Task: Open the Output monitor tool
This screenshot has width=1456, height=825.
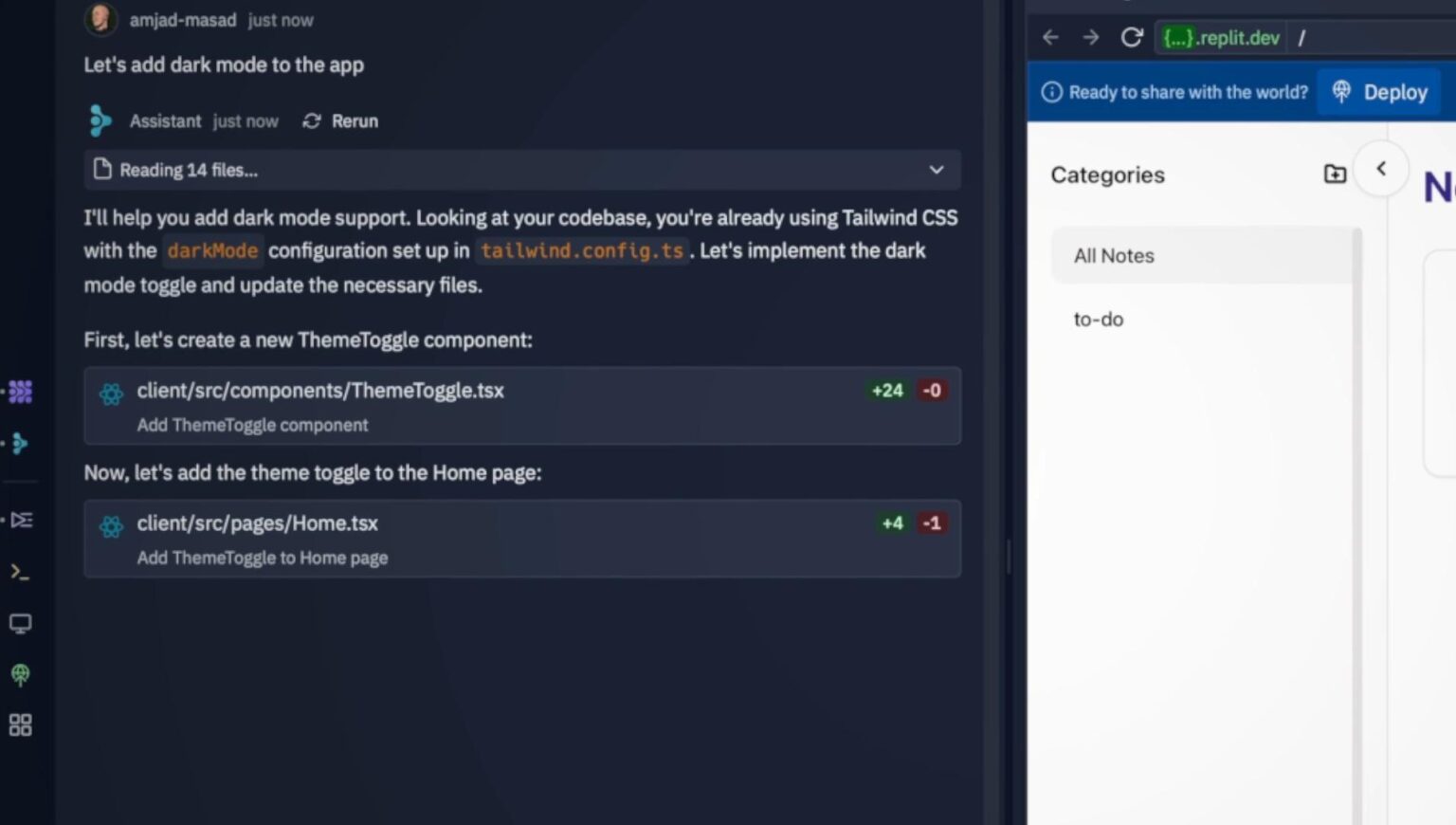Action: coord(20,623)
